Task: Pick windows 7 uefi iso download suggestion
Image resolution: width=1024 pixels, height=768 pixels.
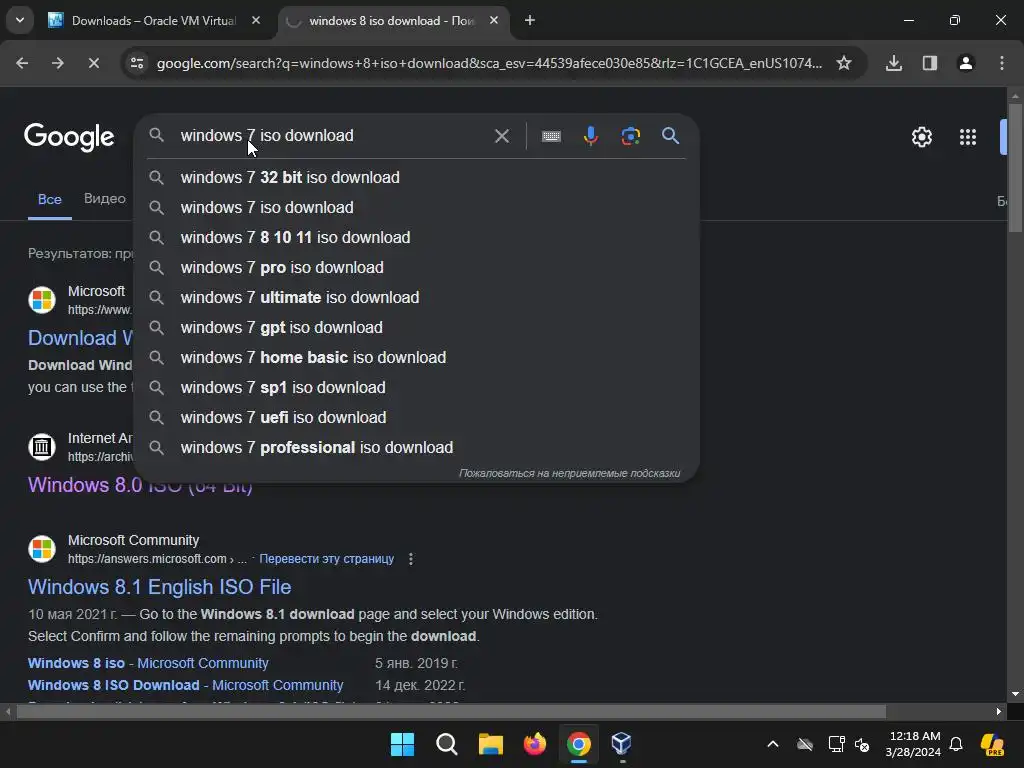Action: pyautogui.click(x=417, y=418)
